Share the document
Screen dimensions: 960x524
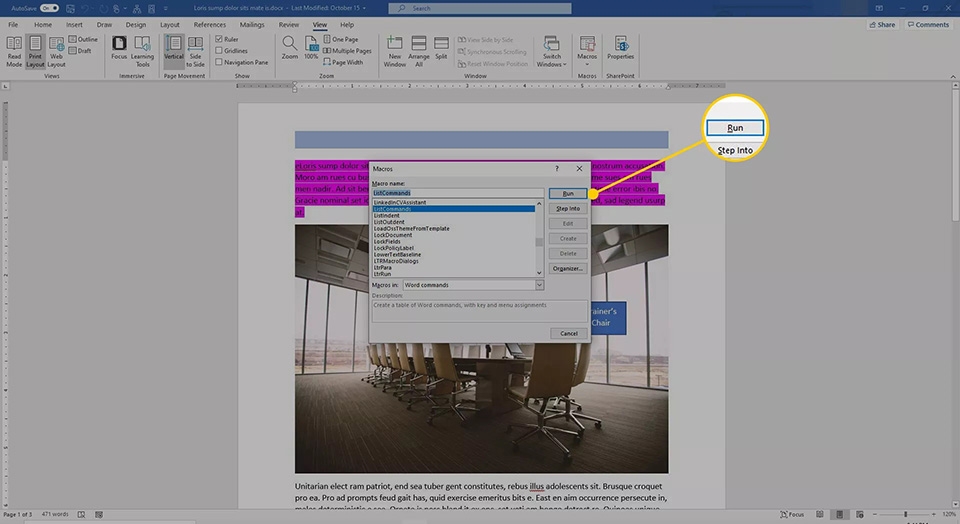(883, 24)
